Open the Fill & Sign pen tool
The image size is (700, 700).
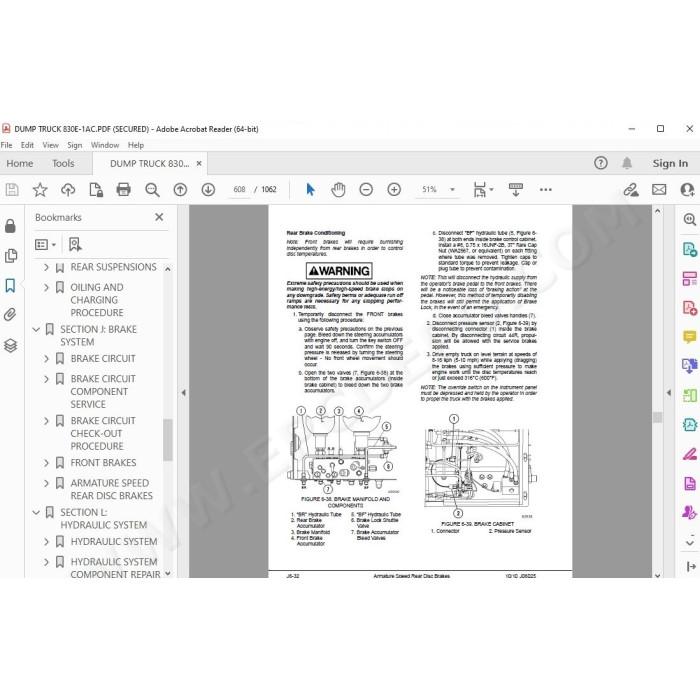click(689, 455)
